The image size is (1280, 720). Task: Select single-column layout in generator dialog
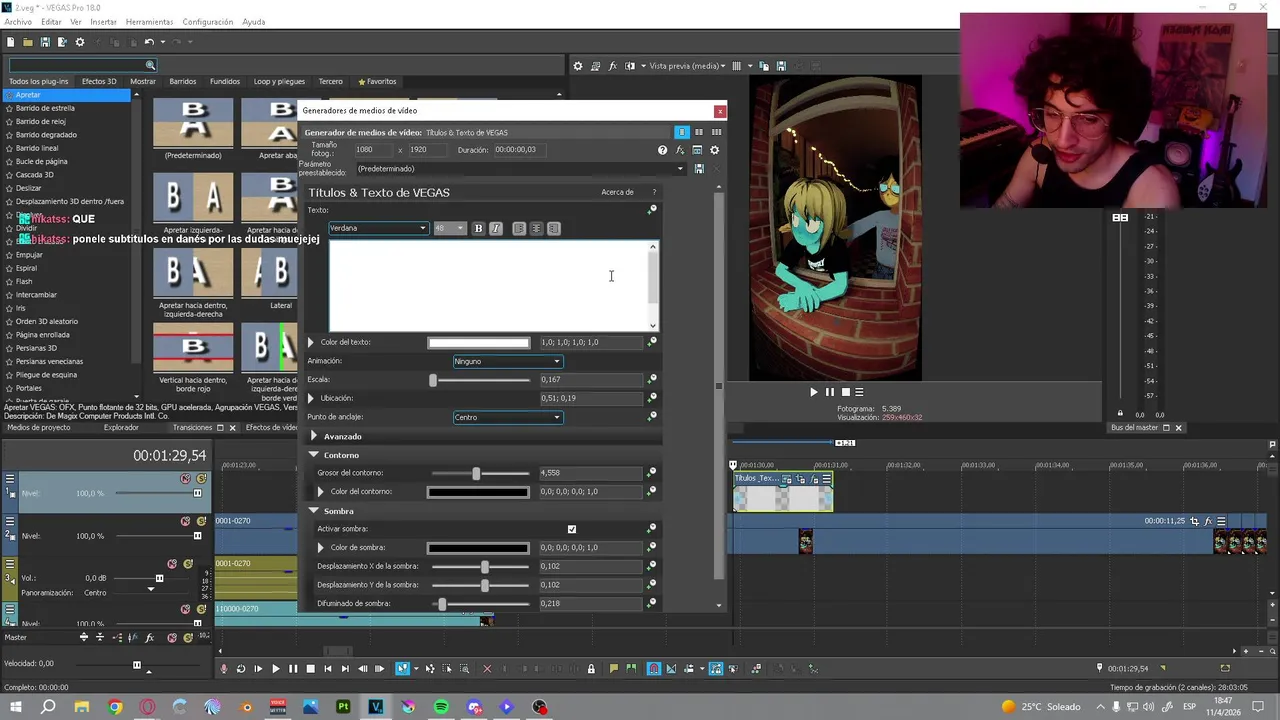(682, 132)
